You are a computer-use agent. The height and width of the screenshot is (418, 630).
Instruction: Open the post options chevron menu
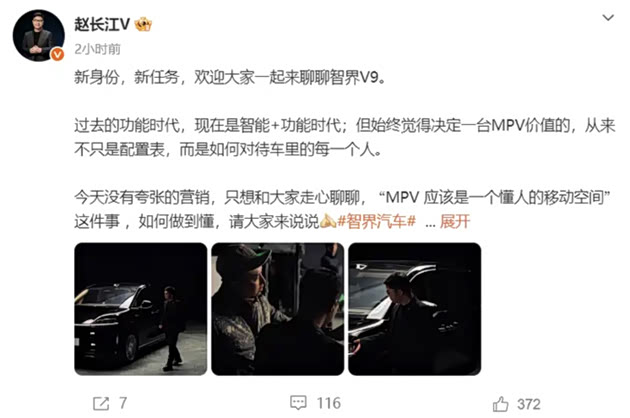pos(608,18)
